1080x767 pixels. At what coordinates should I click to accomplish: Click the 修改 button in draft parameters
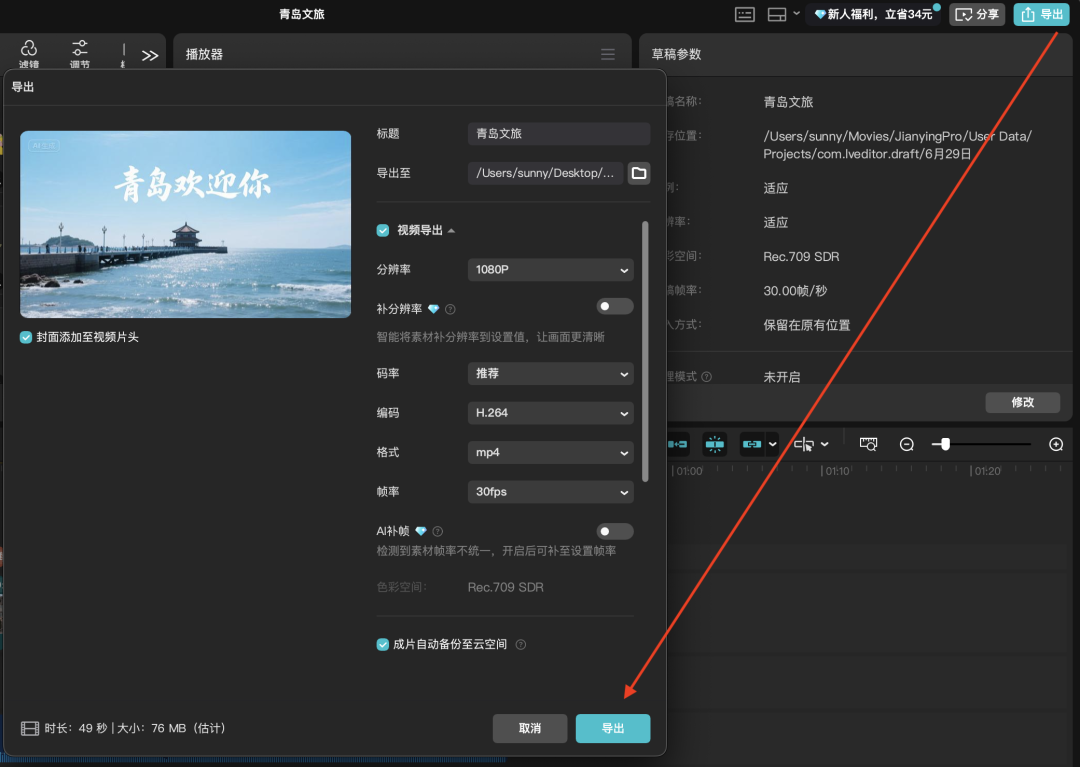coord(1022,402)
